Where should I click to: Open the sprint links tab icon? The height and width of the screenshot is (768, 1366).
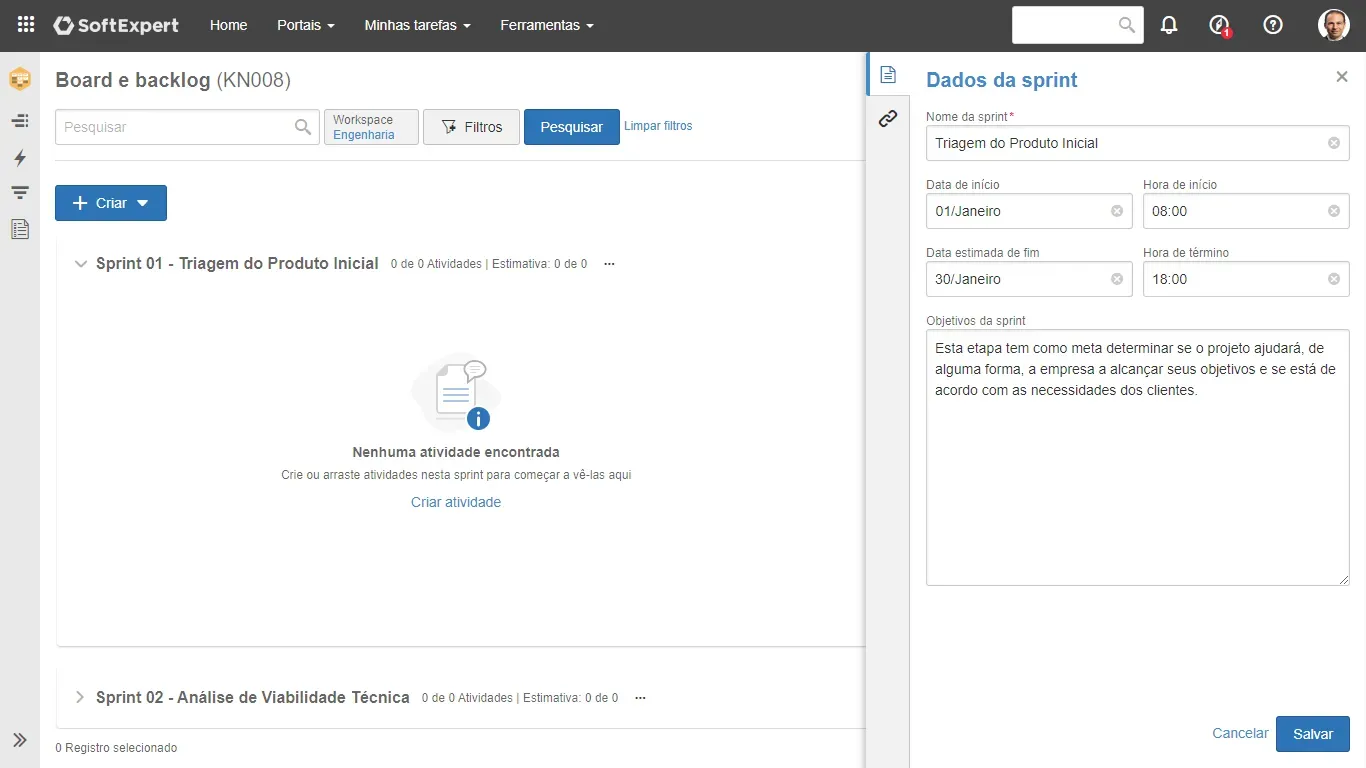(x=887, y=119)
